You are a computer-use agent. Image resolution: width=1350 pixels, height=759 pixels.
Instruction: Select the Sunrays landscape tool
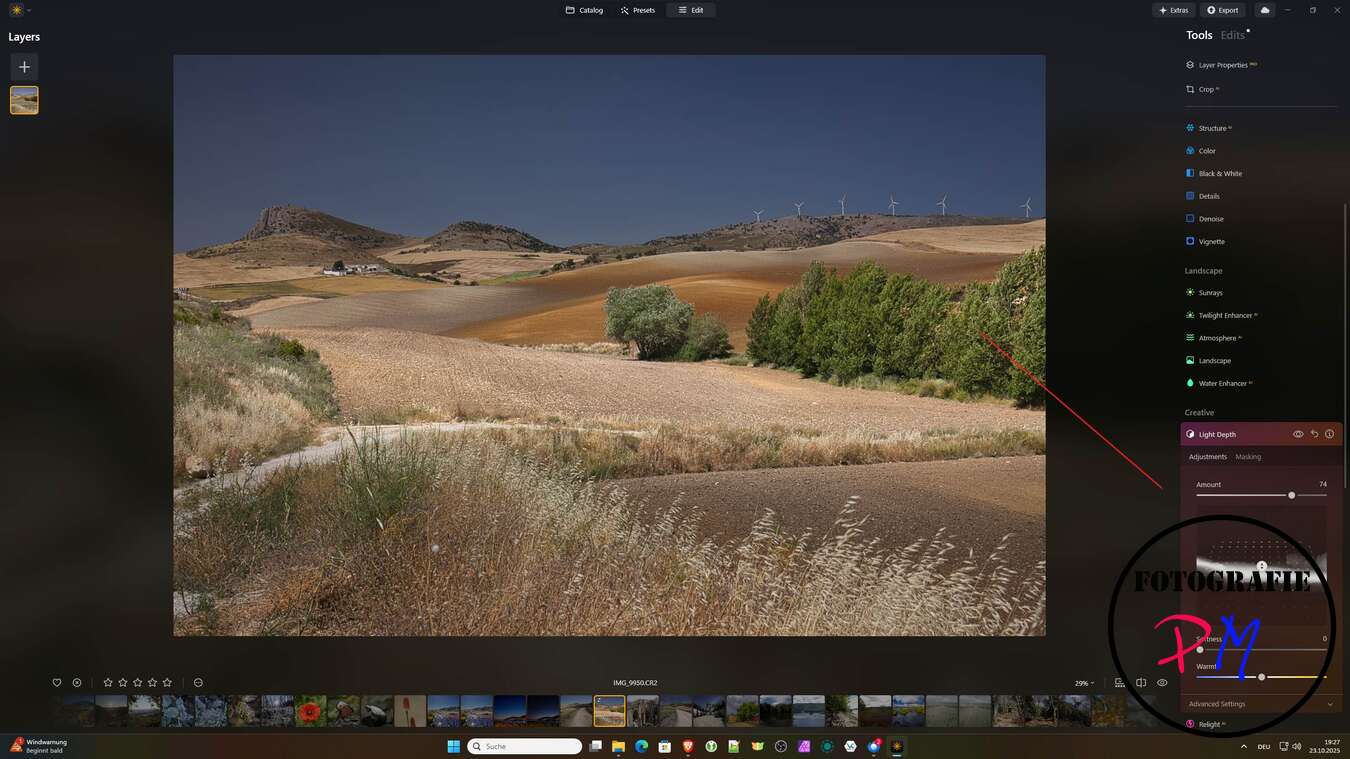(x=1210, y=293)
